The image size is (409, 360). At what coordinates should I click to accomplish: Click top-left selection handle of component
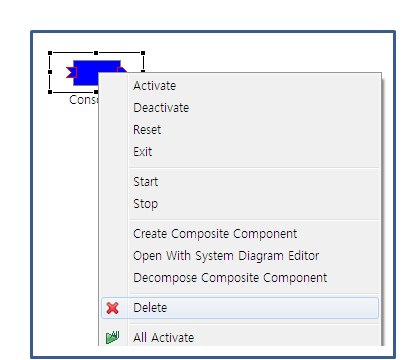50,53
